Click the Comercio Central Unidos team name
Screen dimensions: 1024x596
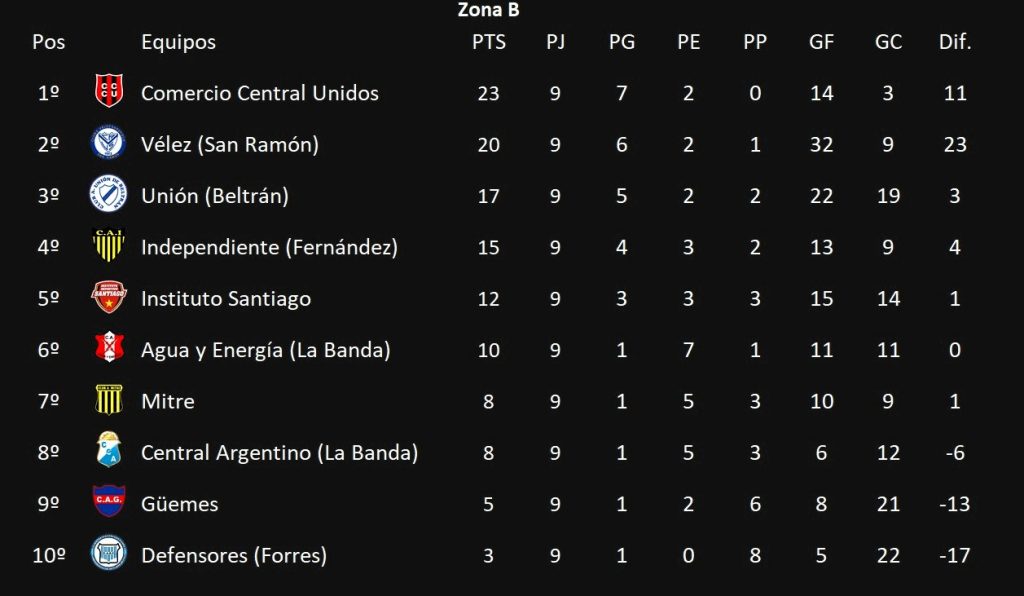[260, 93]
